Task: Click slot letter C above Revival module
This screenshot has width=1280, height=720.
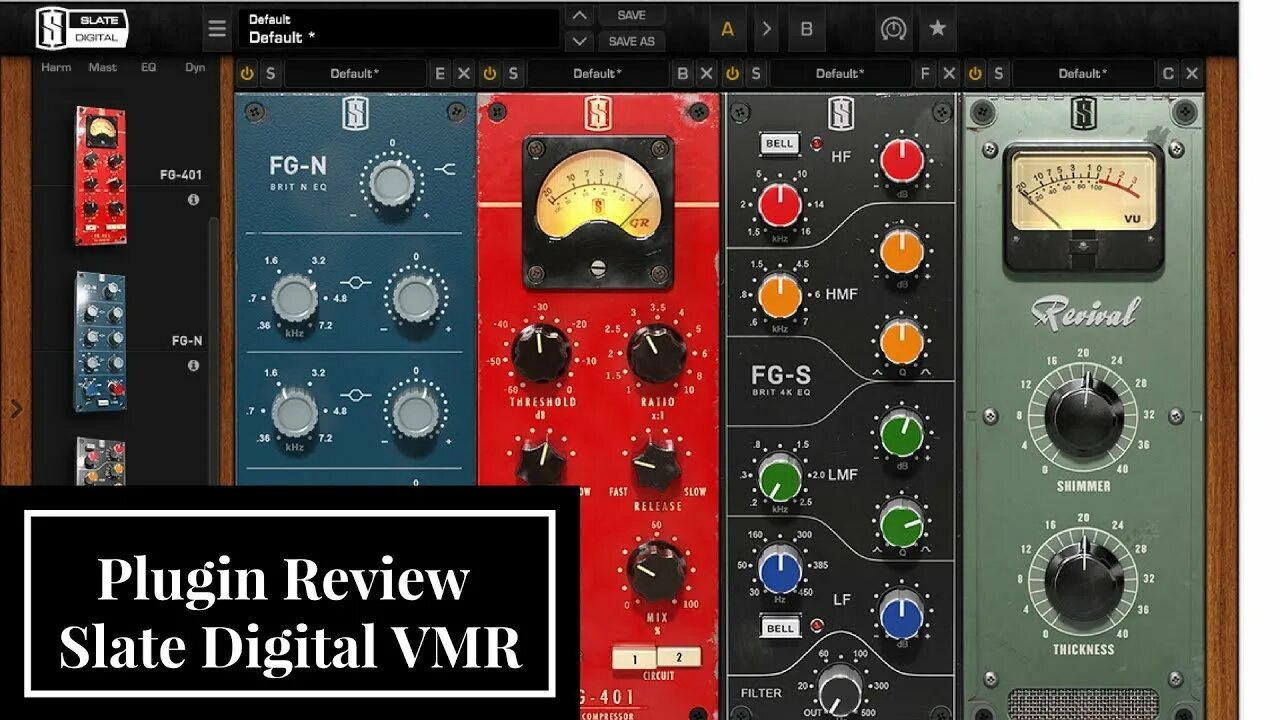Action: click(x=1167, y=73)
